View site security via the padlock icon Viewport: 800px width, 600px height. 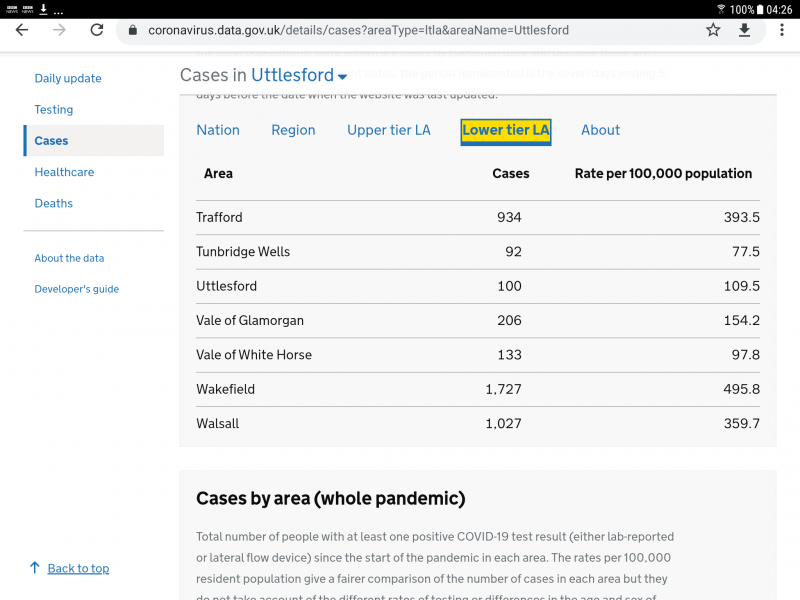pos(132,31)
